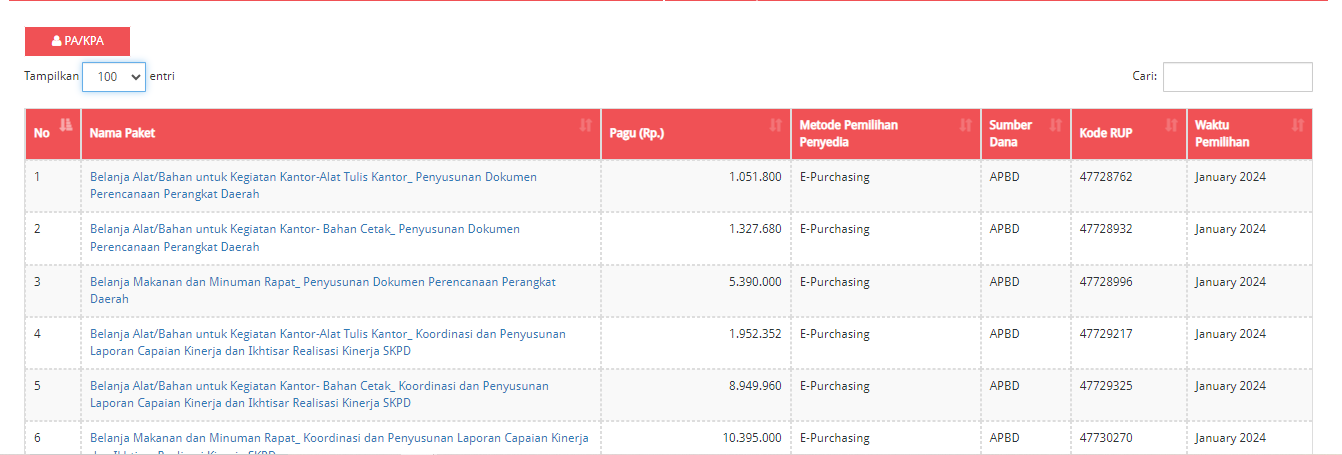
Task: Click Kode RUP 47728762
Action: 1106,177
